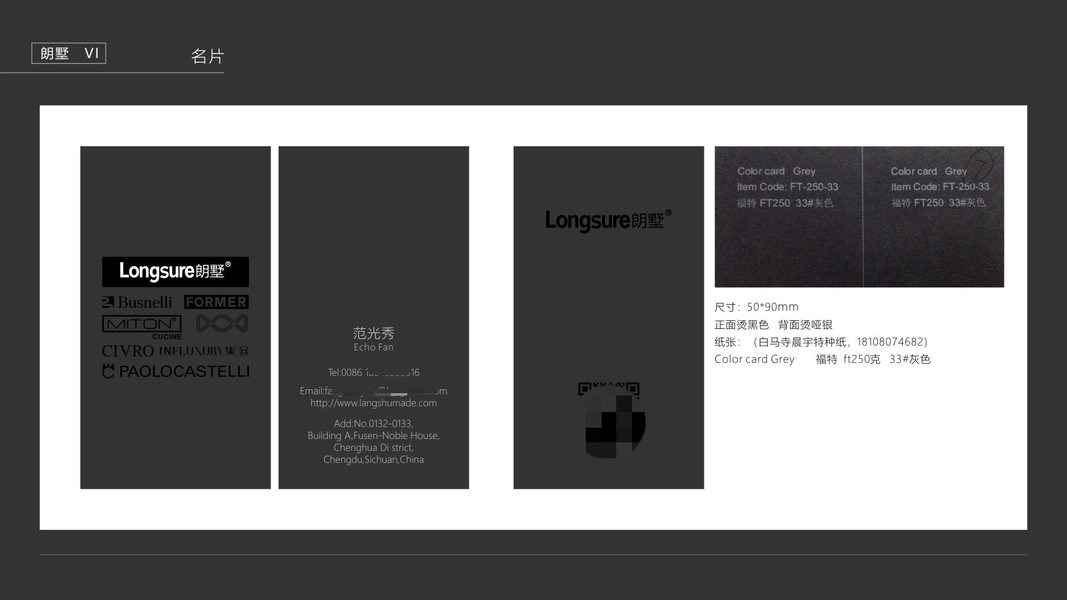1067x600 pixels.
Task: Click the 朗墅 VI boxed label
Action: point(69,53)
